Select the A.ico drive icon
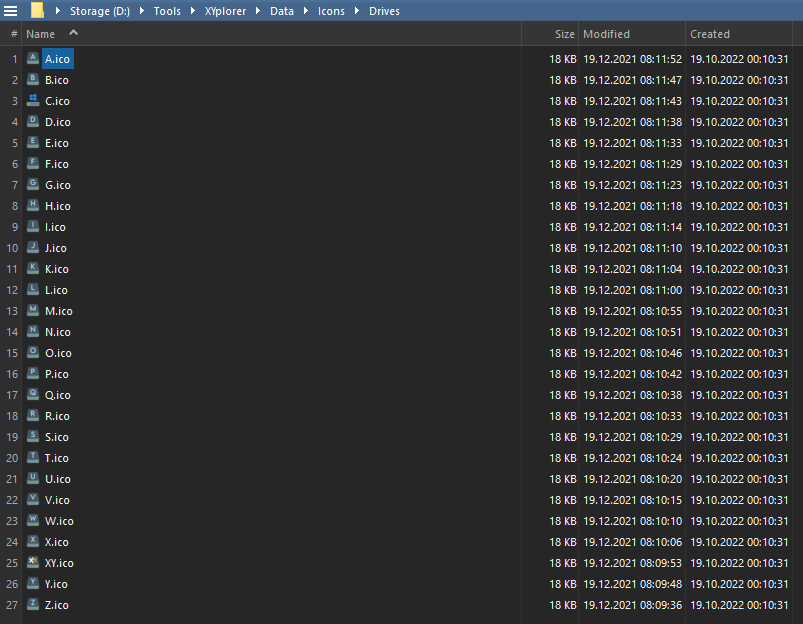The width and height of the screenshot is (803, 624). tap(33, 59)
